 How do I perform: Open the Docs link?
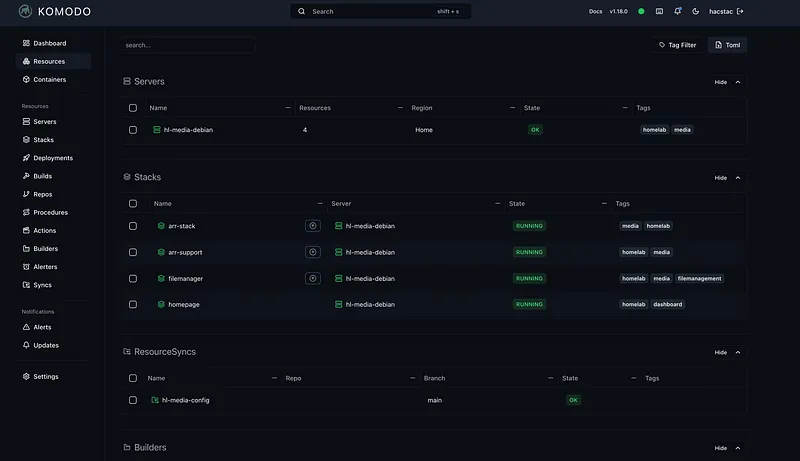click(596, 12)
